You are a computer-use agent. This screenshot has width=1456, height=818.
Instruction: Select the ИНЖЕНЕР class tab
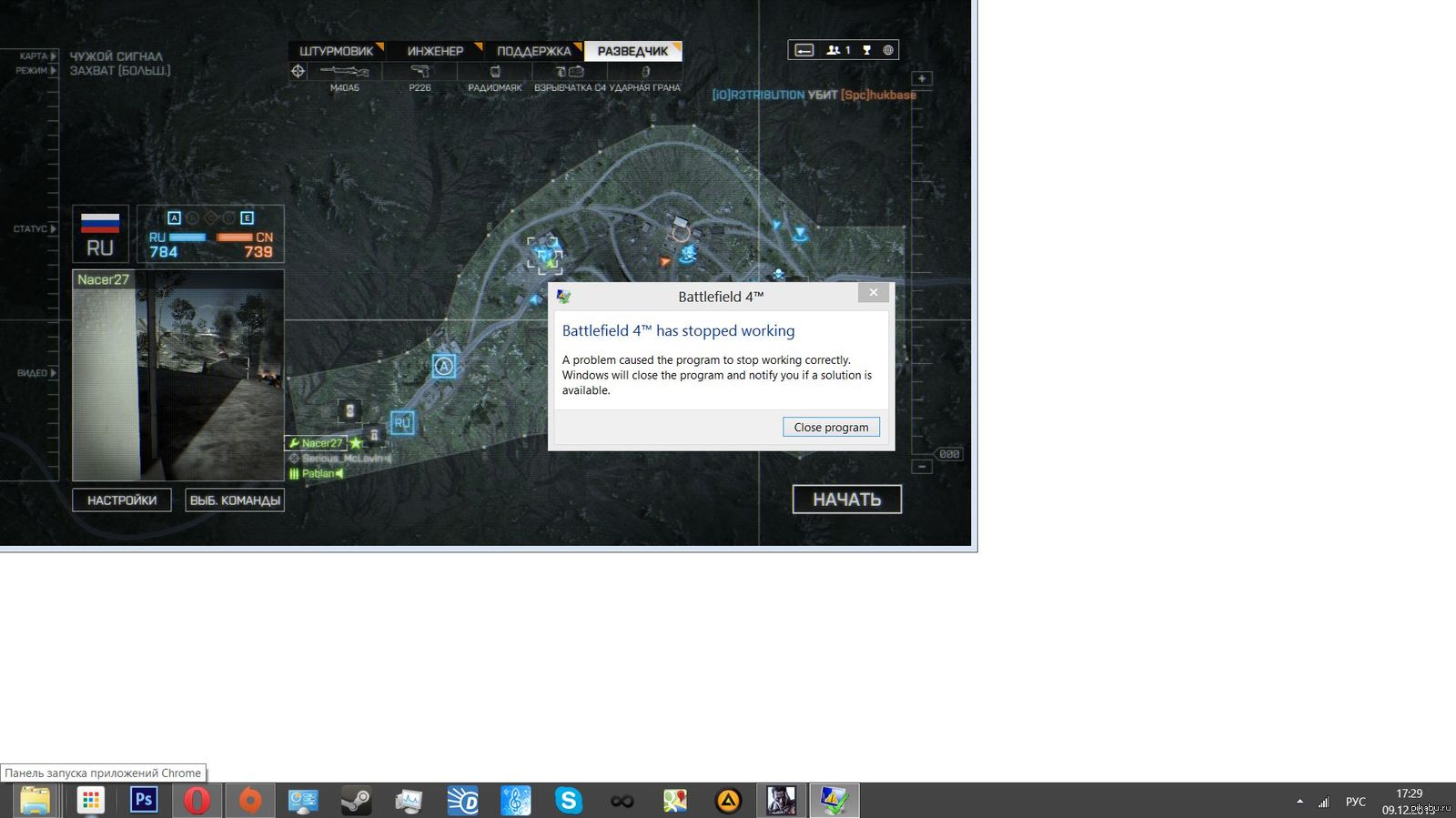point(435,51)
